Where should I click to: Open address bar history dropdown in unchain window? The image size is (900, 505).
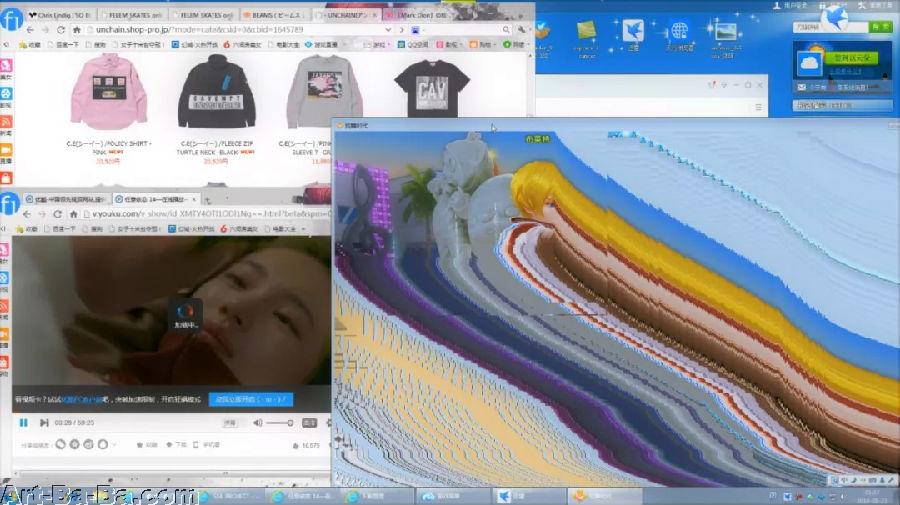pyautogui.click(x=388, y=29)
